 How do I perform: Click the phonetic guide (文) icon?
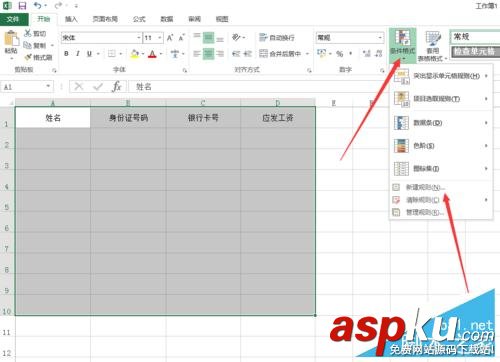click(x=174, y=53)
